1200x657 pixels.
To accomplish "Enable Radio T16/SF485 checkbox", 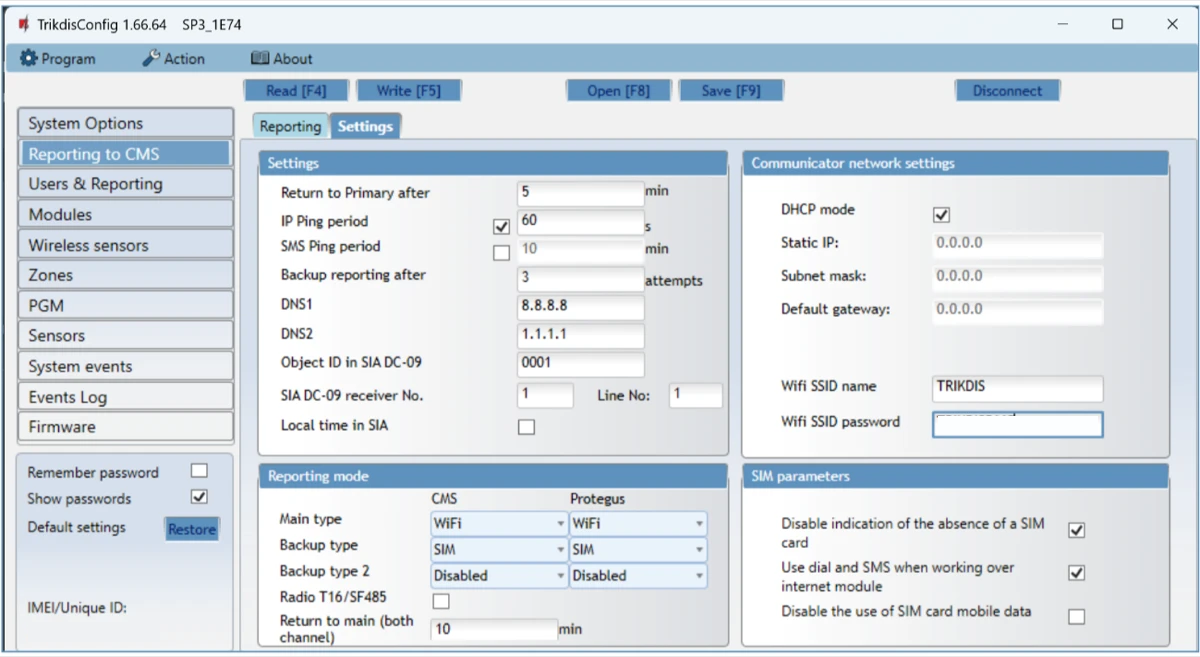I will pyautogui.click(x=440, y=601).
